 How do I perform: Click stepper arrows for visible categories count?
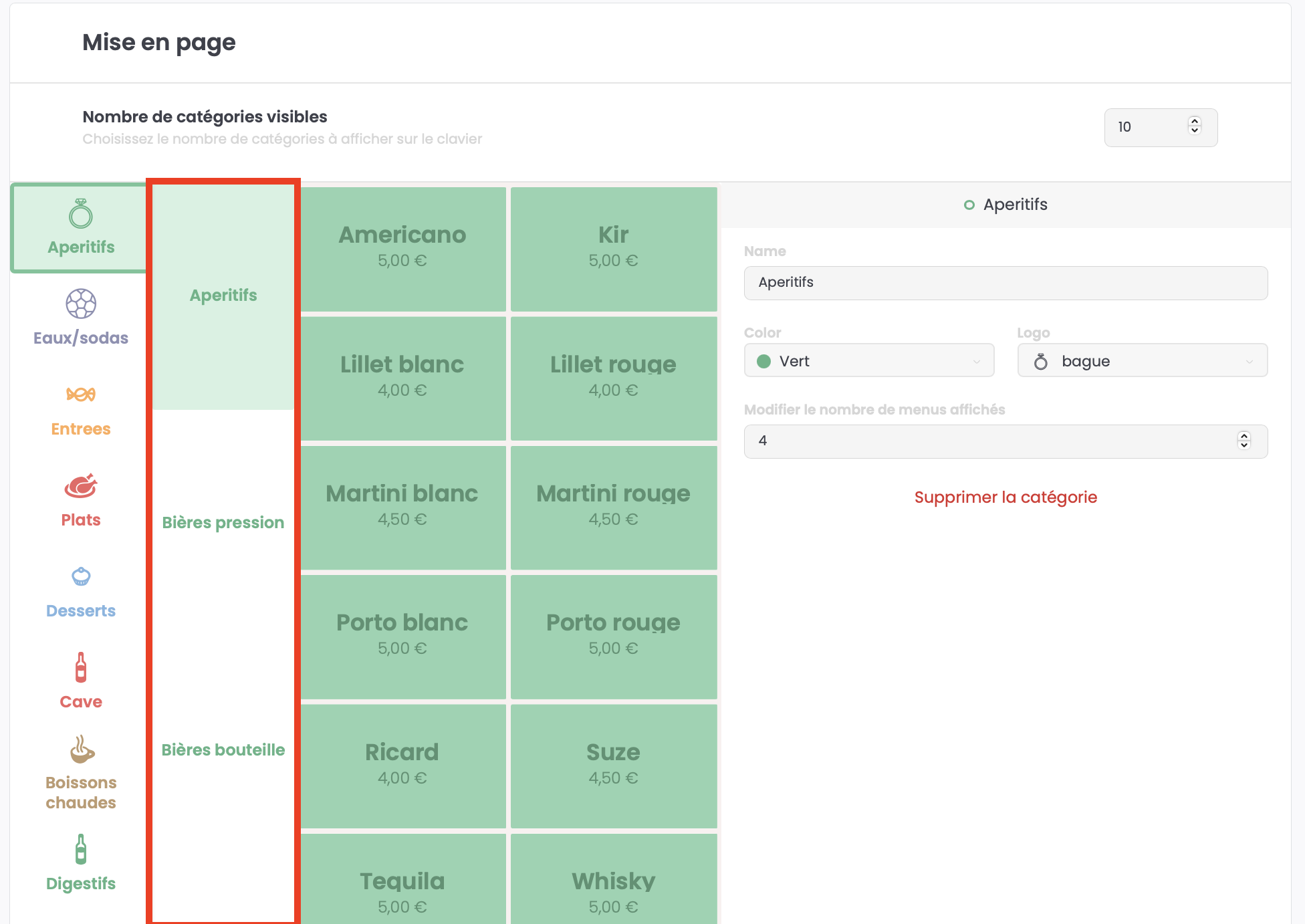point(1194,126)
